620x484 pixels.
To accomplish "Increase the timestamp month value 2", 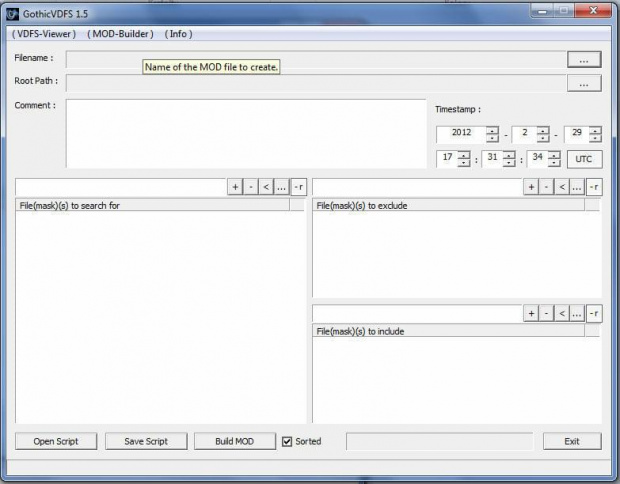I will tap(543, 130).
